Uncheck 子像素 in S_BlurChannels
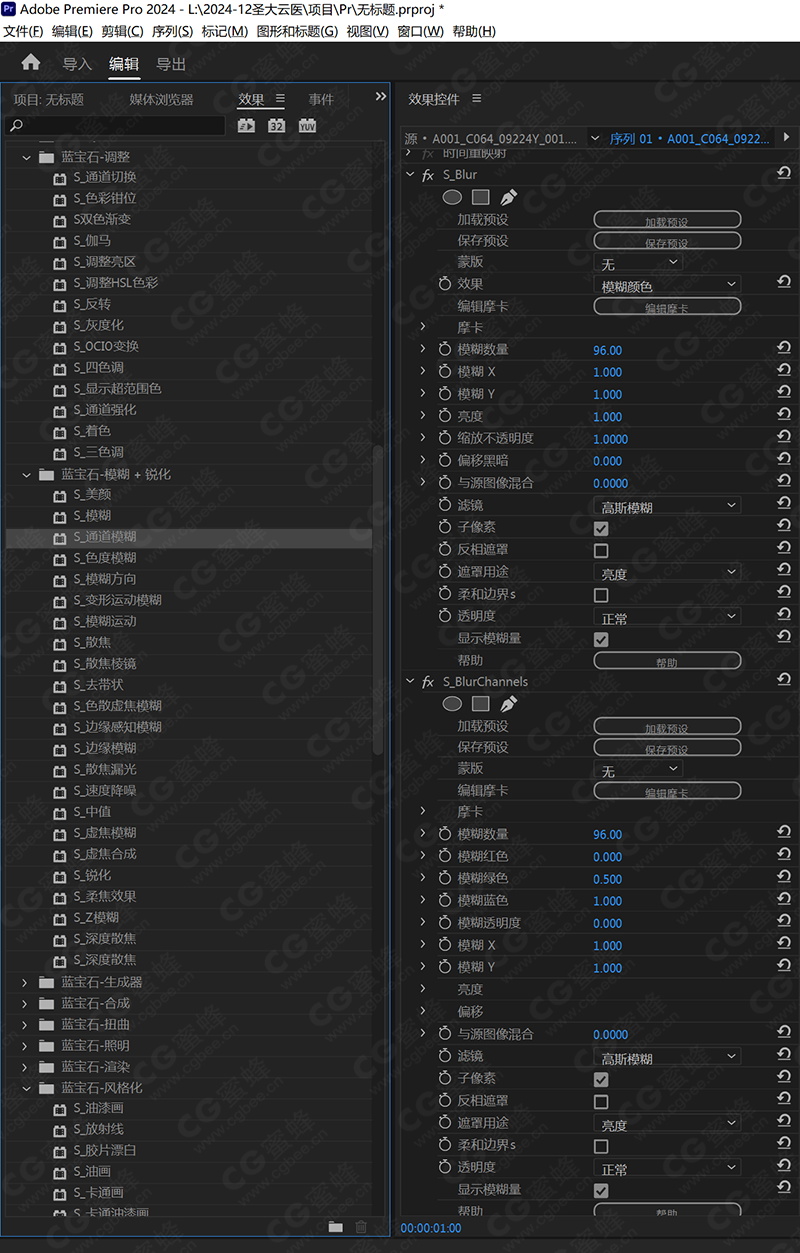Image resolution: width=800 pixels, height=1253 pixels. pyautogui.click(x=601, y=1079)
